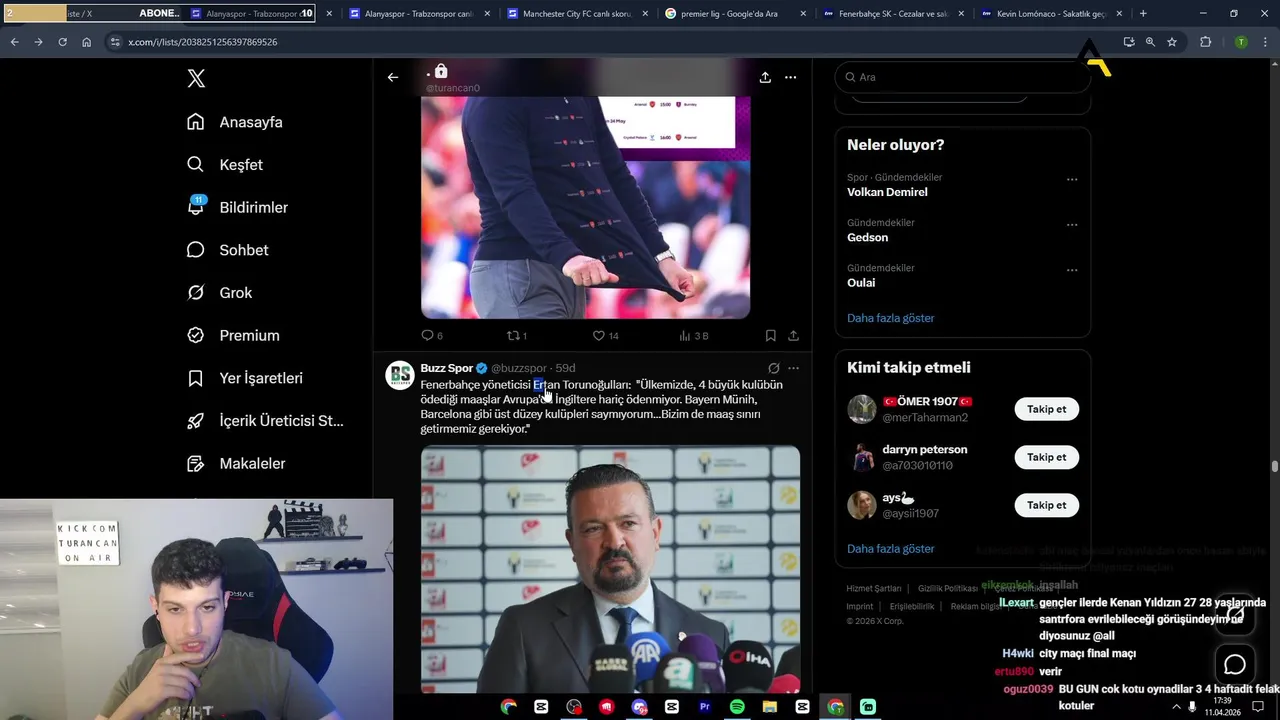Open Volkan Demirel trend
This screenshot has width=1280, height=720.
tap(887, 192)
